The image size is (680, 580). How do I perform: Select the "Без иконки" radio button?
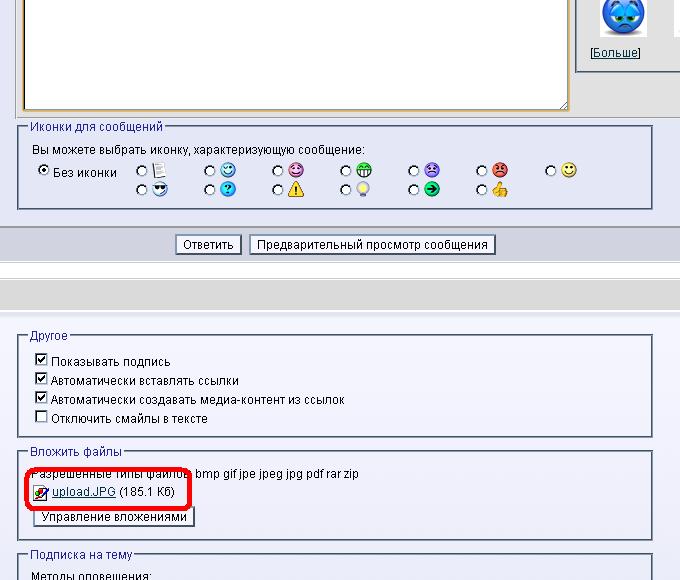[43, 171]
